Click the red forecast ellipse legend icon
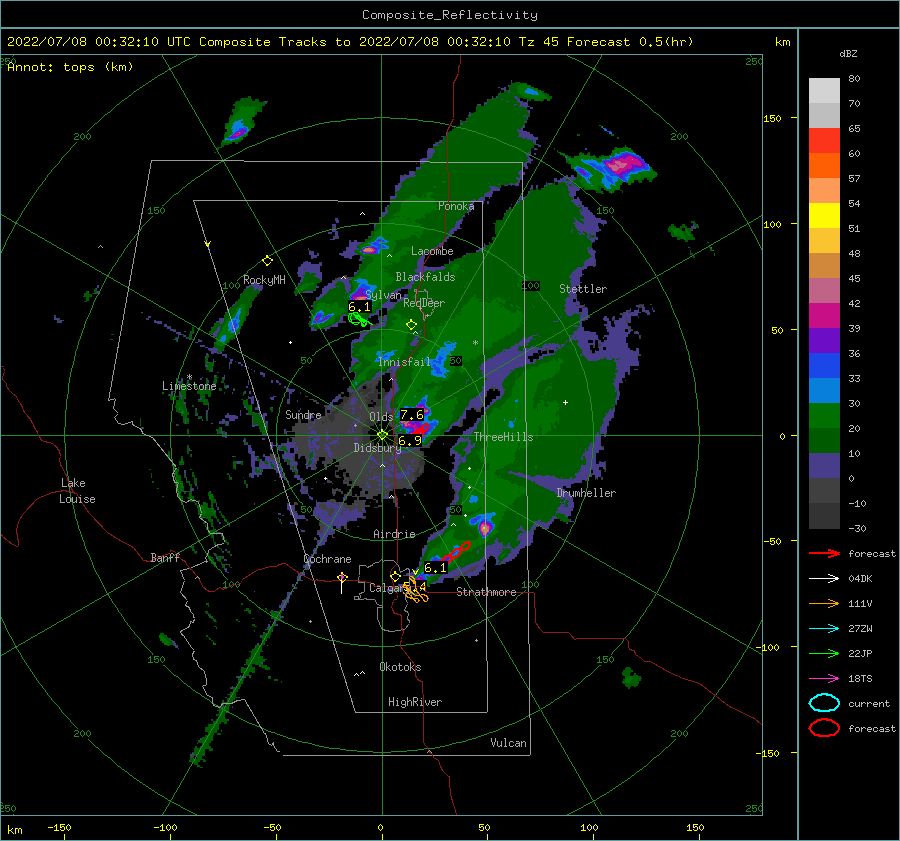Viewport: 900px width, 841px height. click(x=824, y=728)
